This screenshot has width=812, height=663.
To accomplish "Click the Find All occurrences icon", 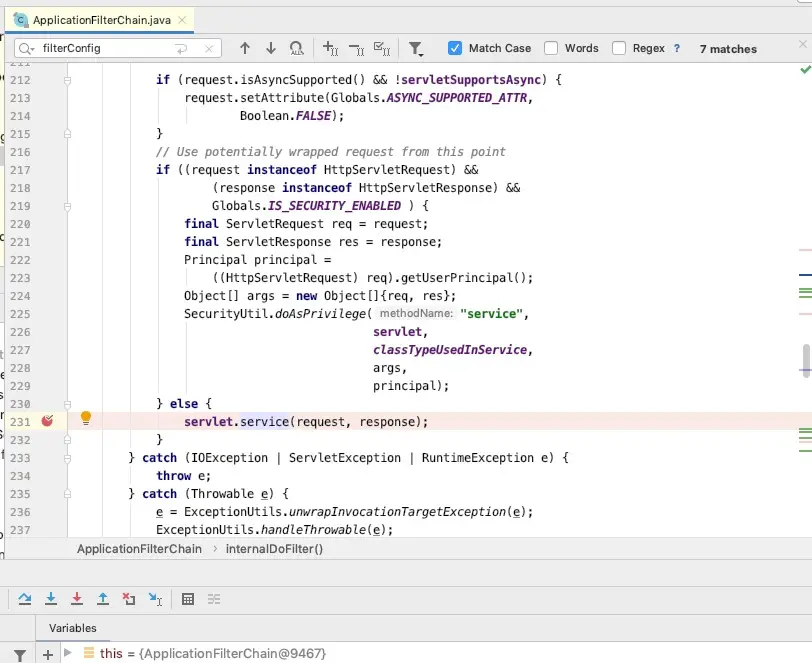I will click(297, 49).
